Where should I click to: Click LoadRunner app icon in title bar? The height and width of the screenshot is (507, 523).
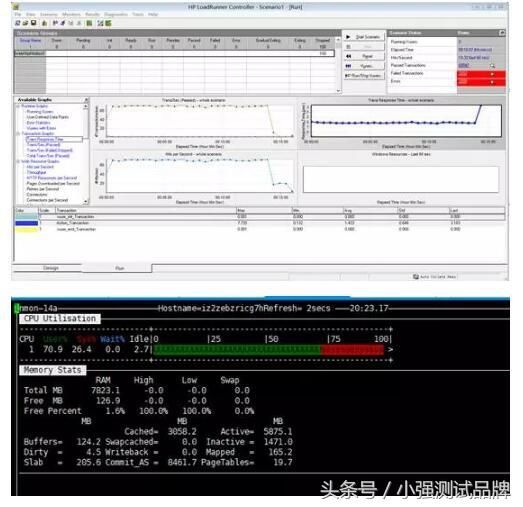click(16, 7)
